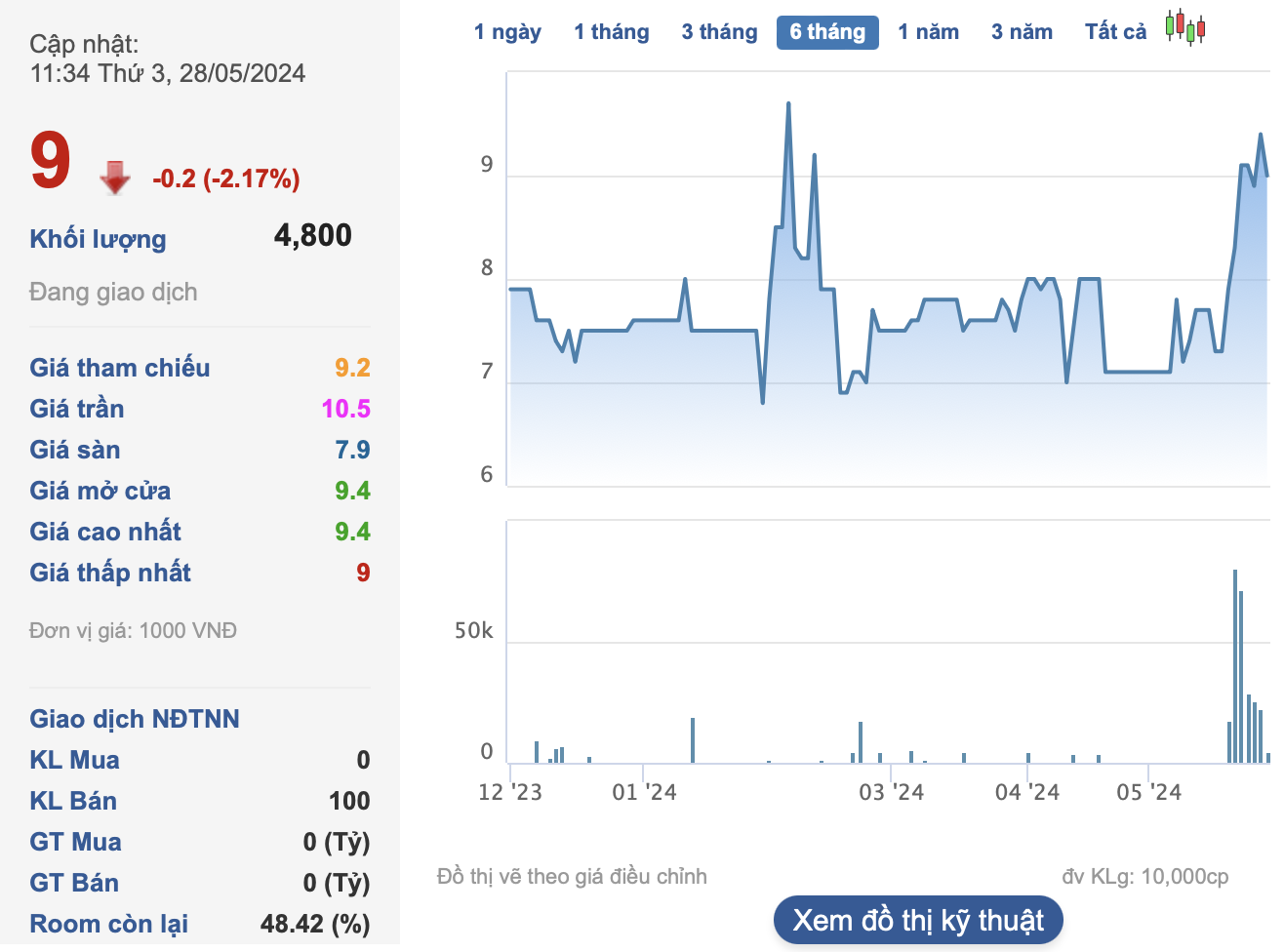Click 'Giá tham chiếu' label
1284x952 pixels.
pos(120,368)
